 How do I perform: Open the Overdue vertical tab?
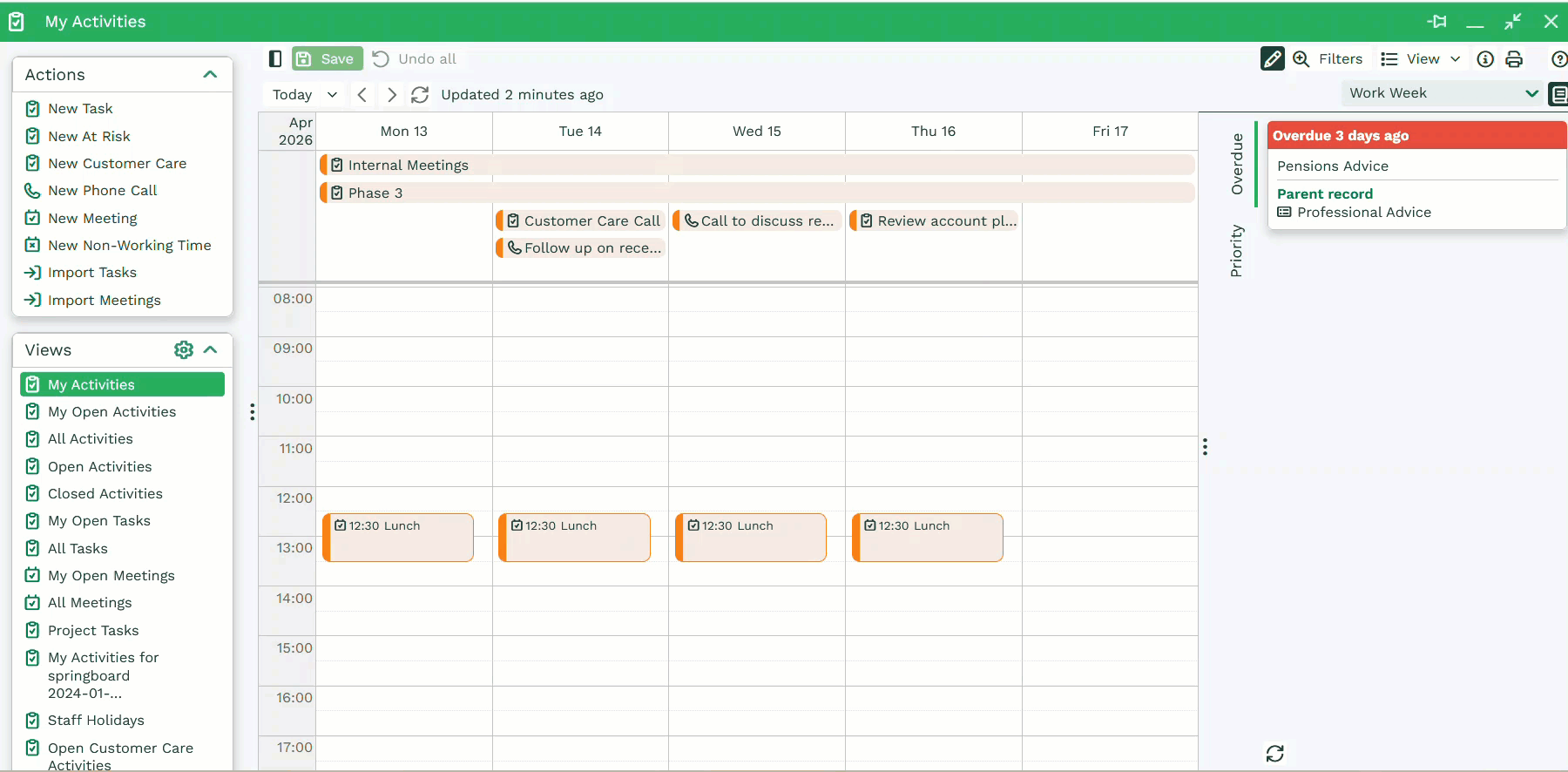[1236, 163]
